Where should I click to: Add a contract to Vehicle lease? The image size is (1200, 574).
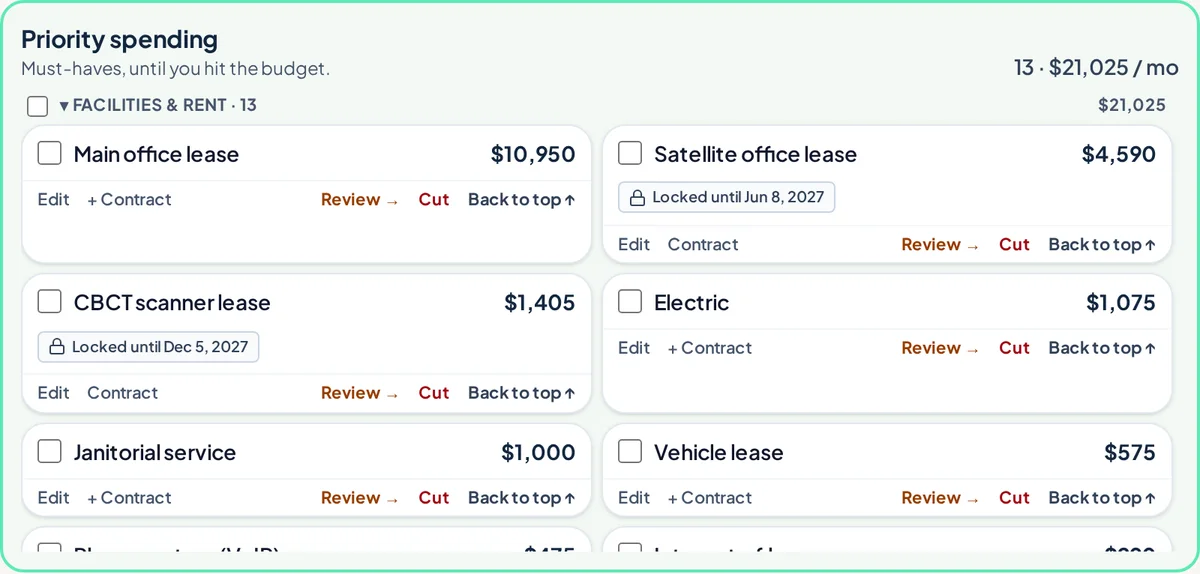click(709, 497)
